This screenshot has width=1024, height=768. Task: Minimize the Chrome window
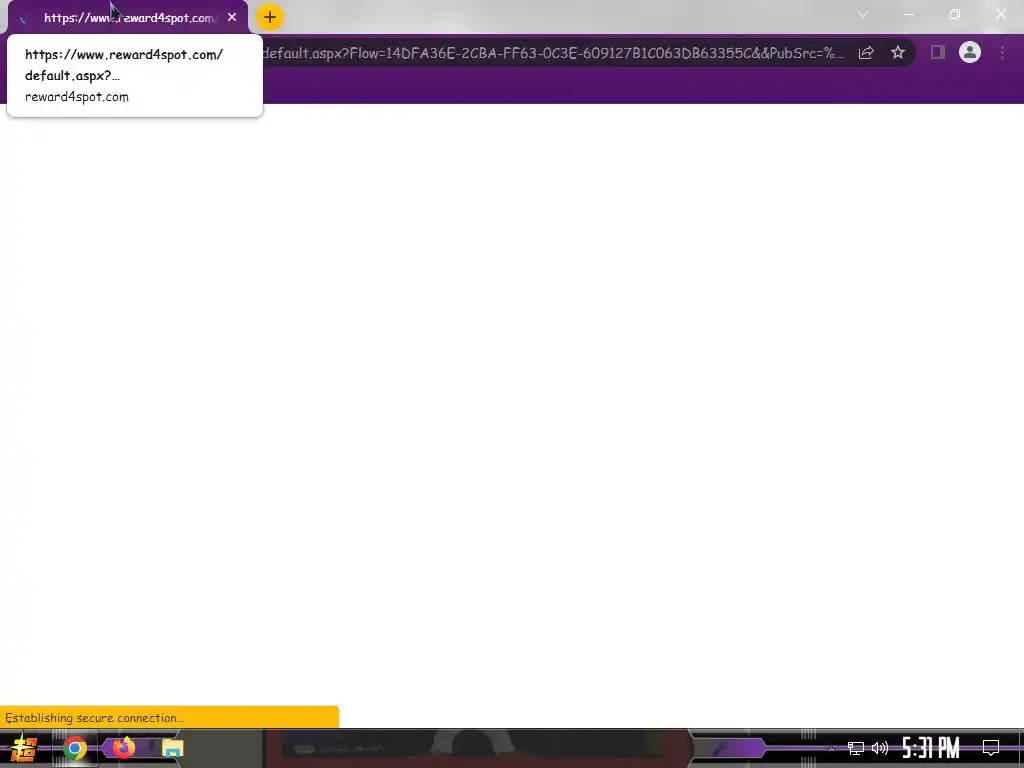tap(909, 14)
